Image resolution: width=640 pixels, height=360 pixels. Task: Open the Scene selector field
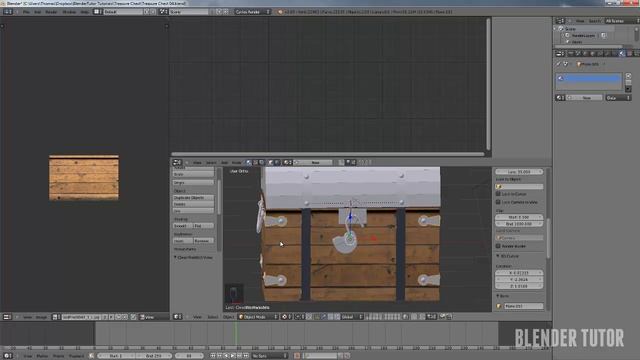pyautogui.click(x=189, y=12)
